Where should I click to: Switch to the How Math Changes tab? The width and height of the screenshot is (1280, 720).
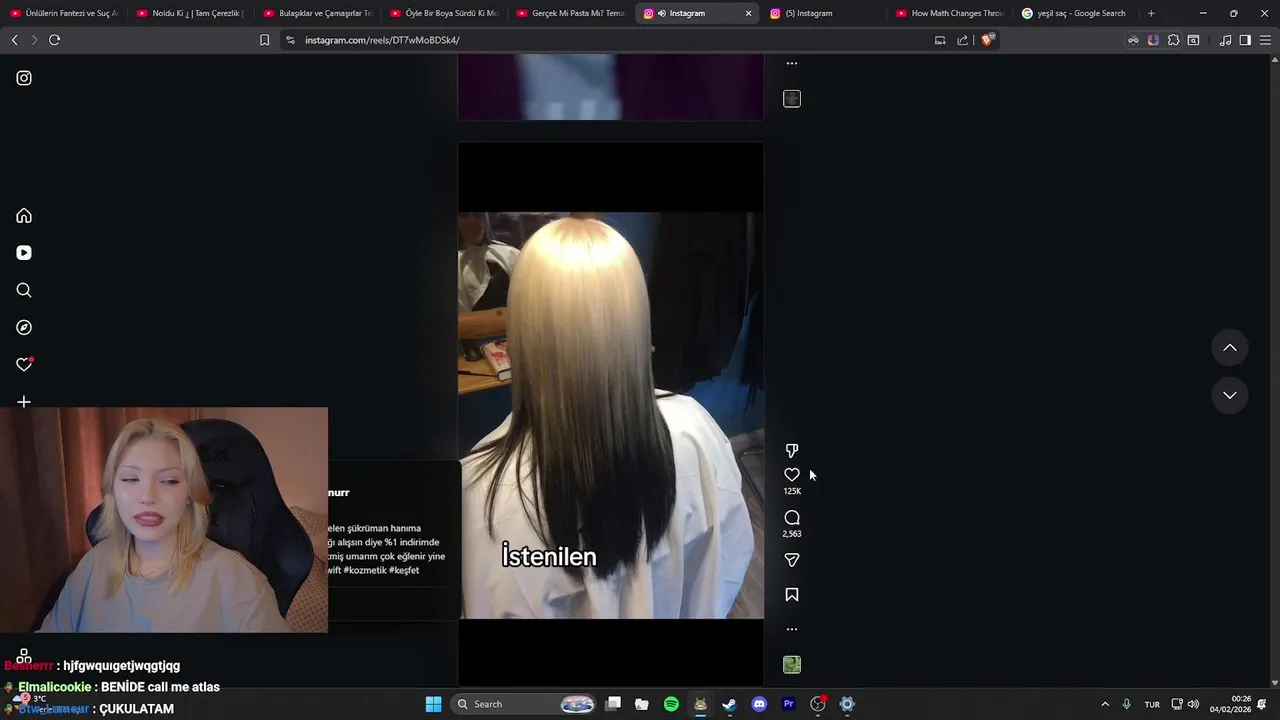[949, 13]
